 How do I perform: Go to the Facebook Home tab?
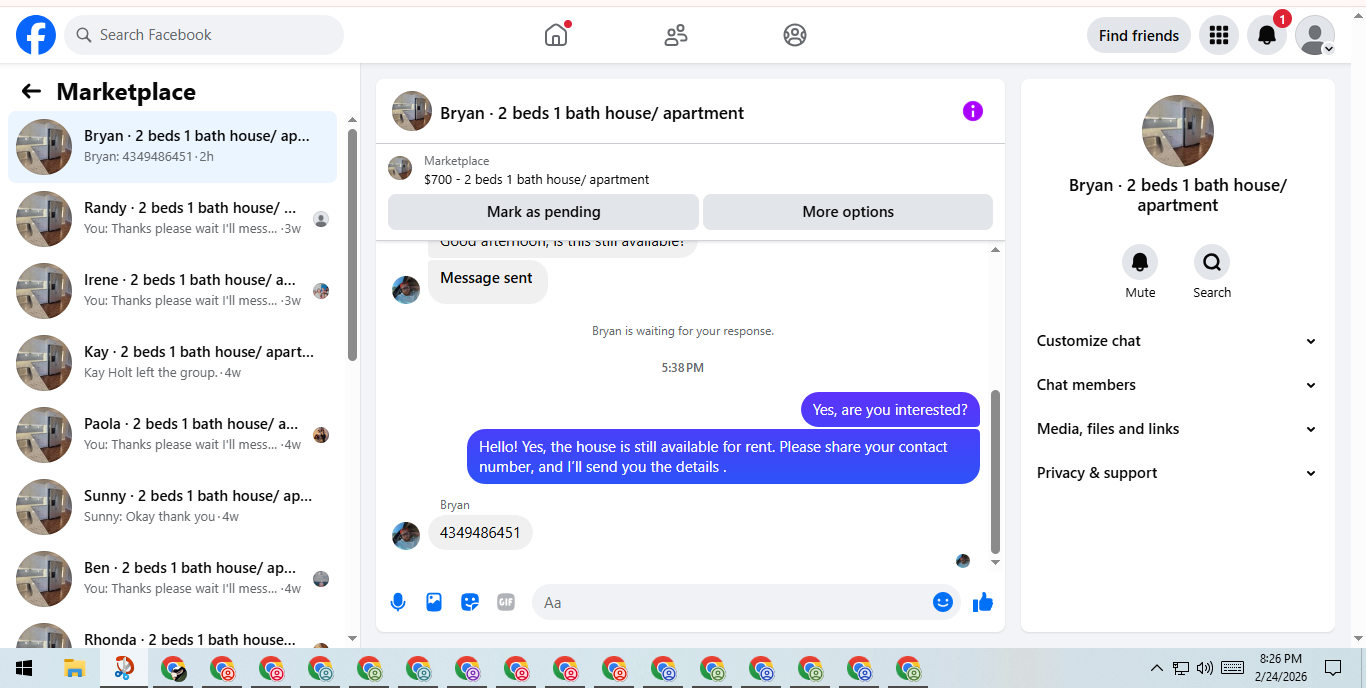click(x=556, y=35)
